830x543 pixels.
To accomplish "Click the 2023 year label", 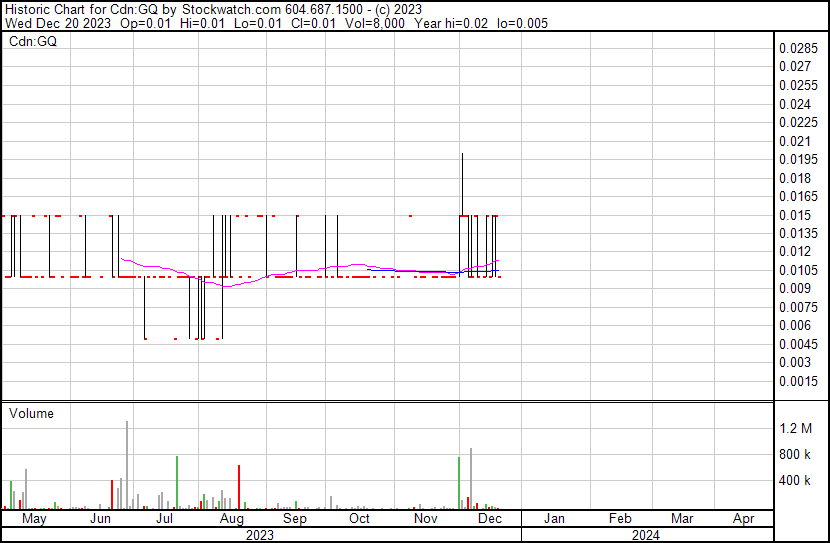I will coord(260,535).
